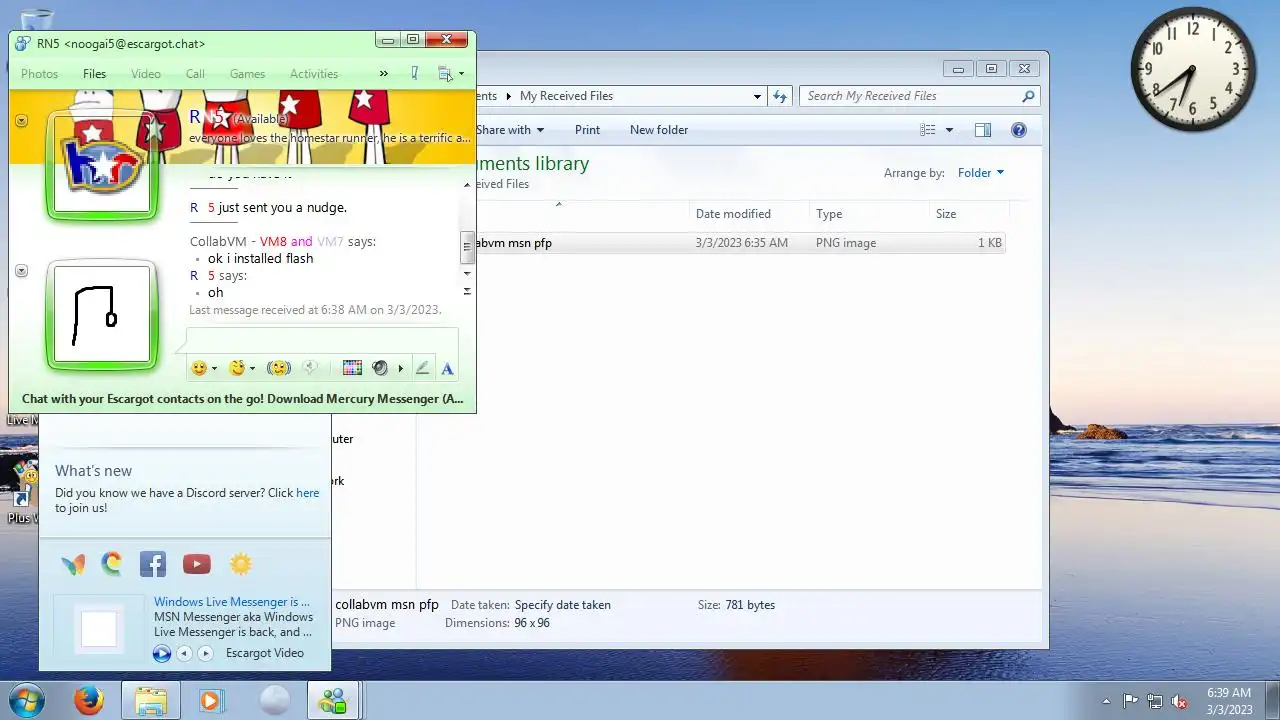Collapse your own display picture with arrow
This screenshot has width=1280, height=720.
tap(21, 271)
